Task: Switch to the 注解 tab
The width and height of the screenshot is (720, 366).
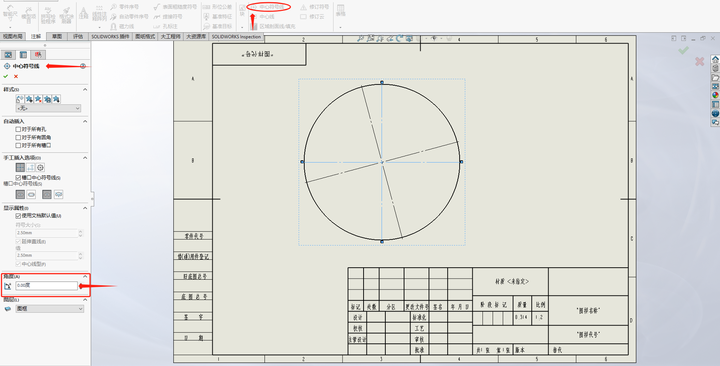Action: [x=36, y=36]
